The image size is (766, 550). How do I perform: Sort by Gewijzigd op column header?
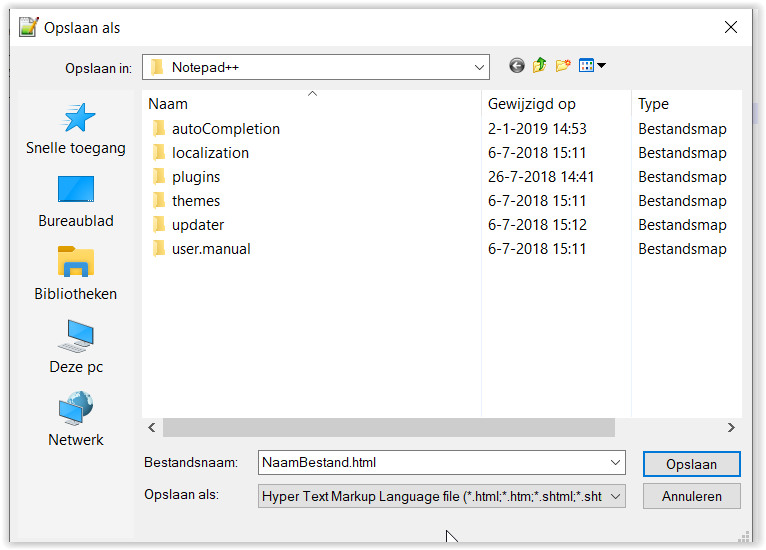532,104
